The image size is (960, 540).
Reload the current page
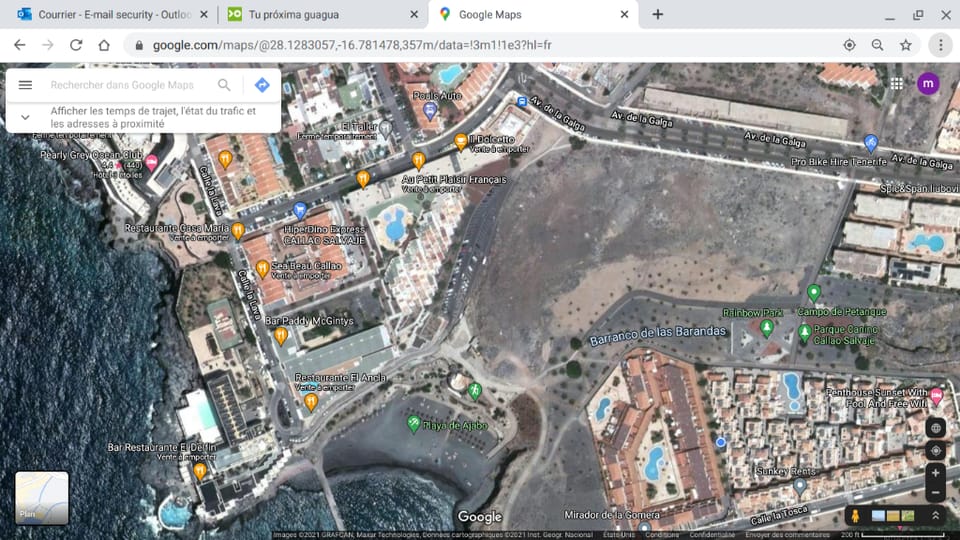pyautogui.click(x=76, y=45)
